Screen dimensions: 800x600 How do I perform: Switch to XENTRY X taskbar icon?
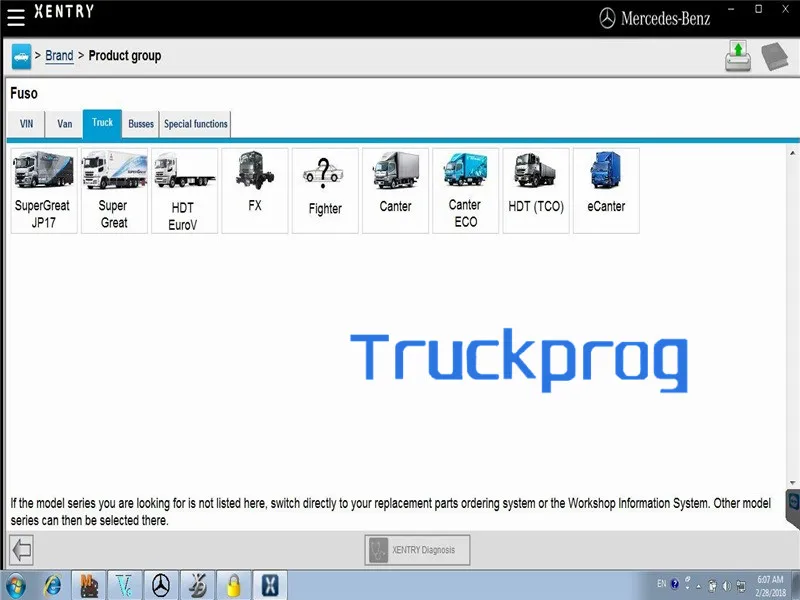click(x=270, y=586)
